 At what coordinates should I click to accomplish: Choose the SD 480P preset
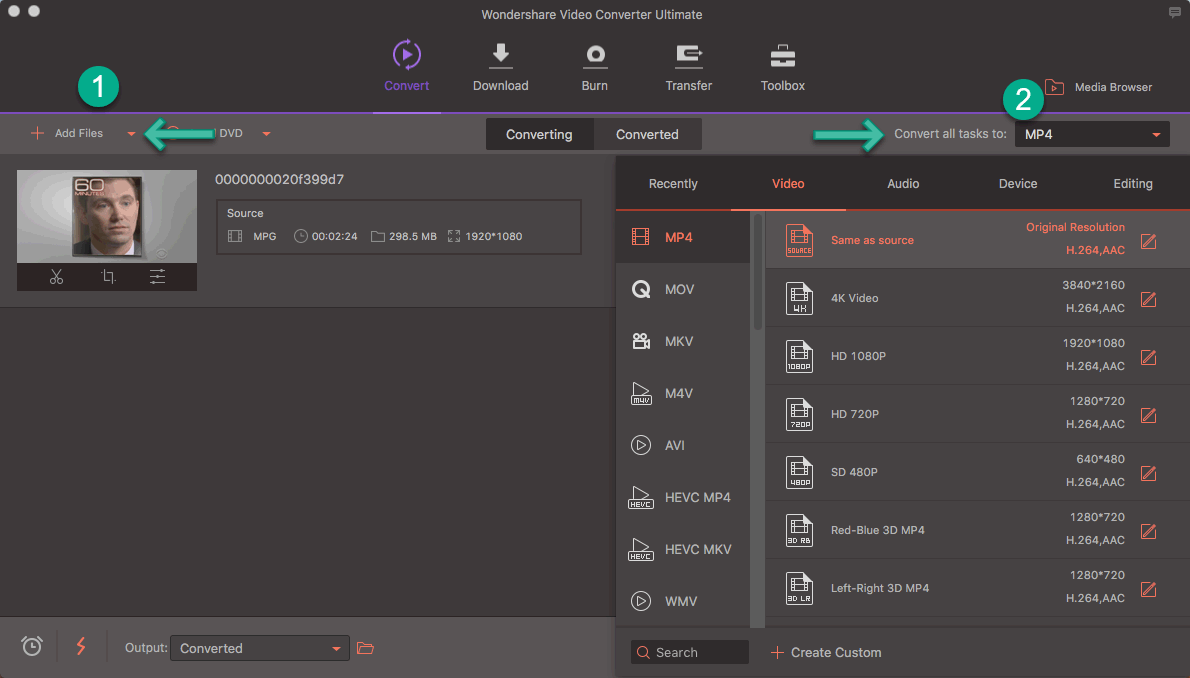click(x=977, y=472)
